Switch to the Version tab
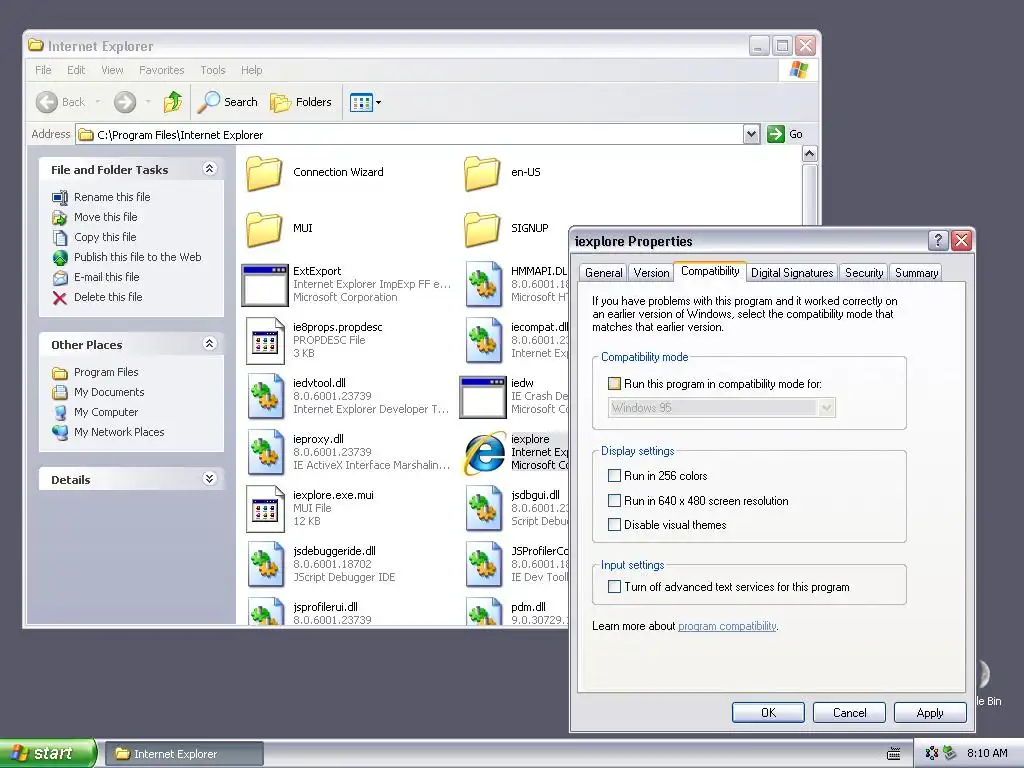 [x=651, y=273]
